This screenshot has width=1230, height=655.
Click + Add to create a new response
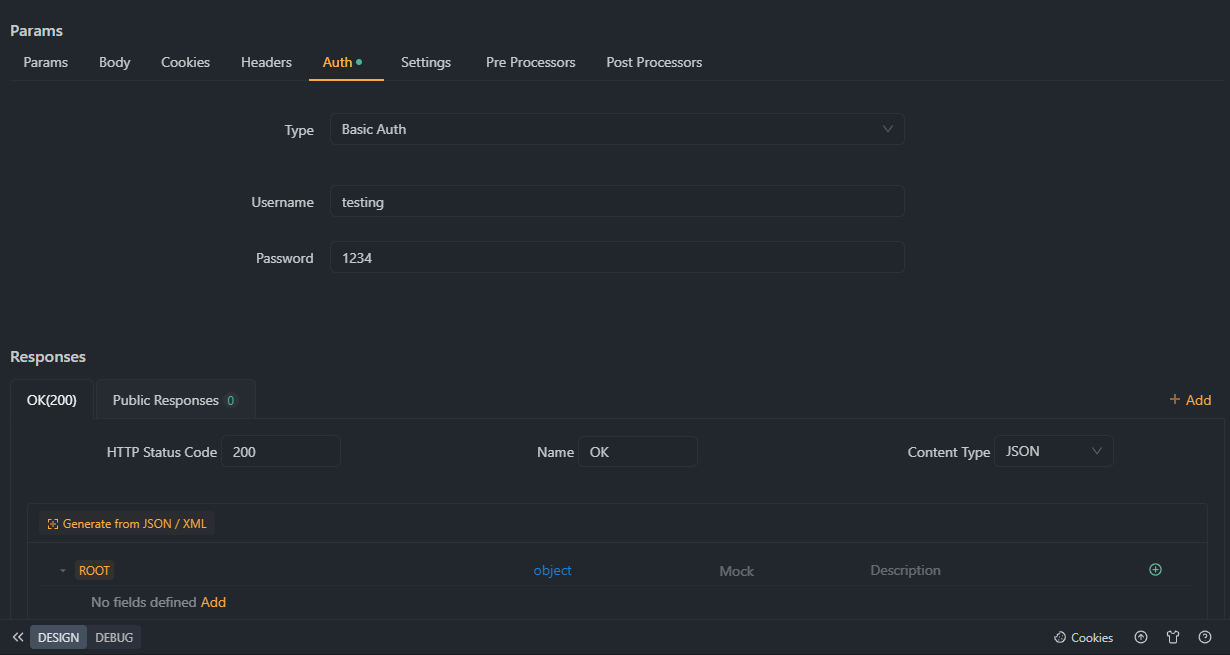[1190, 399]
